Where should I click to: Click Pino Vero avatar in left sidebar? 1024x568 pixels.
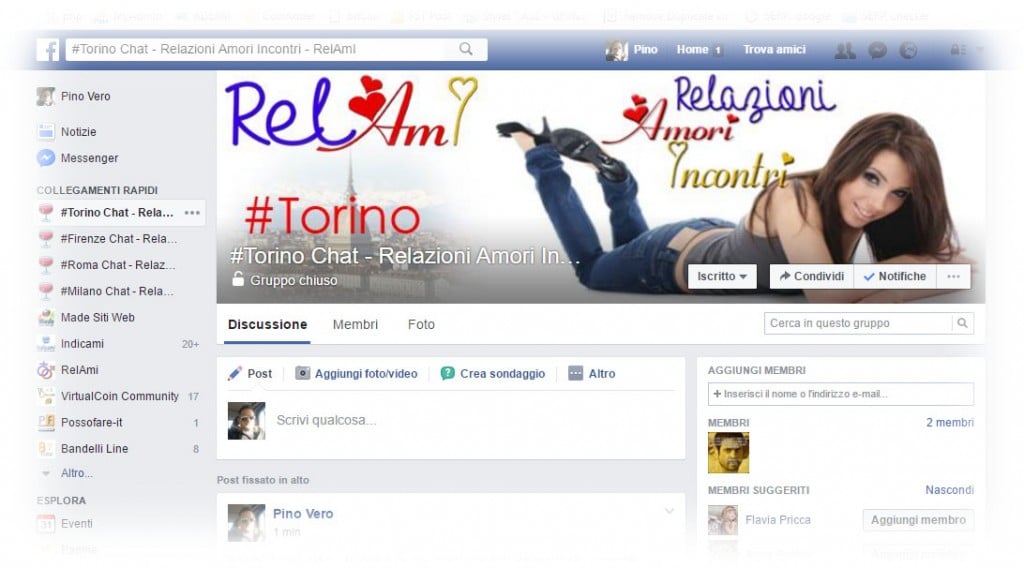click(45, 97)
